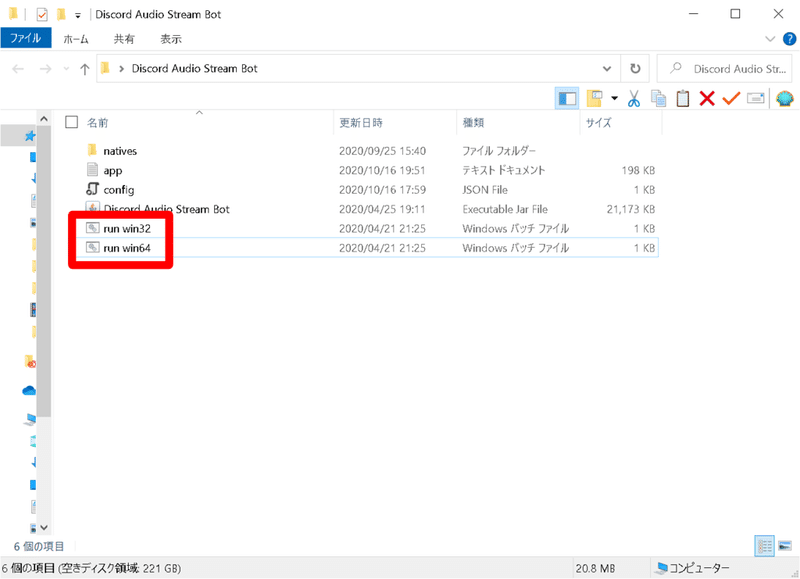This screenshot has height=579, width=800.
Task: Click the Quick access star in the navigation pane
Action: click(30, 135)
